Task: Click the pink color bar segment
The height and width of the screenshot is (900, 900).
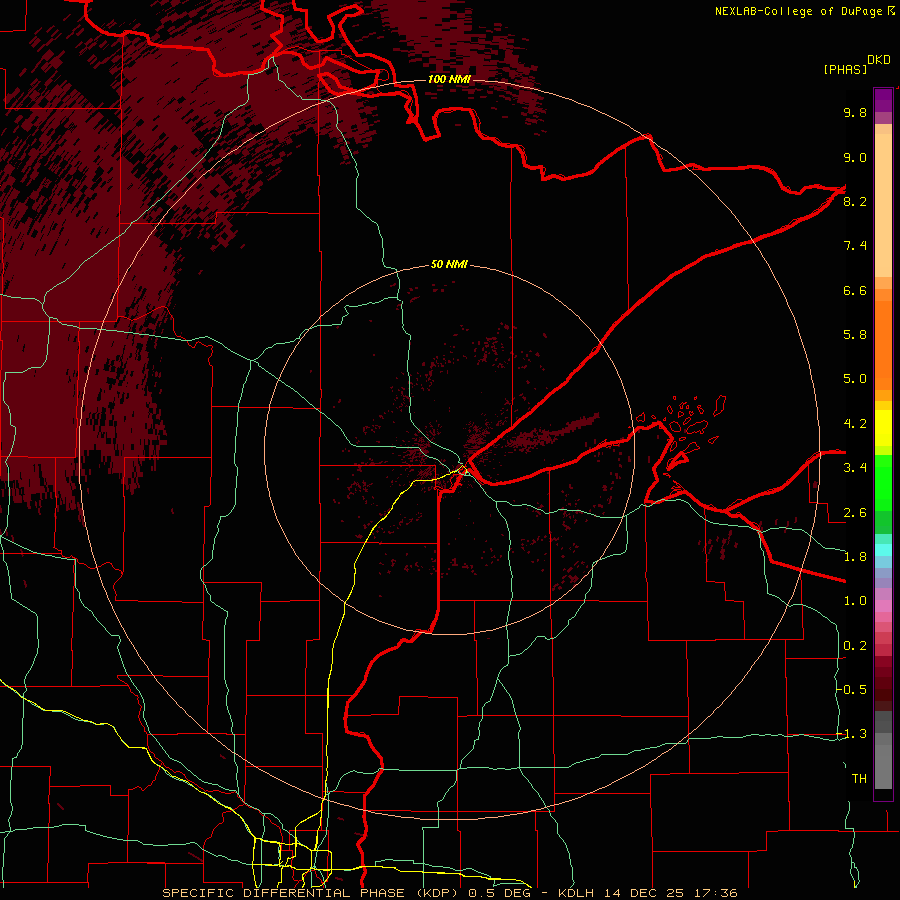Action: [x=883, y=606]
